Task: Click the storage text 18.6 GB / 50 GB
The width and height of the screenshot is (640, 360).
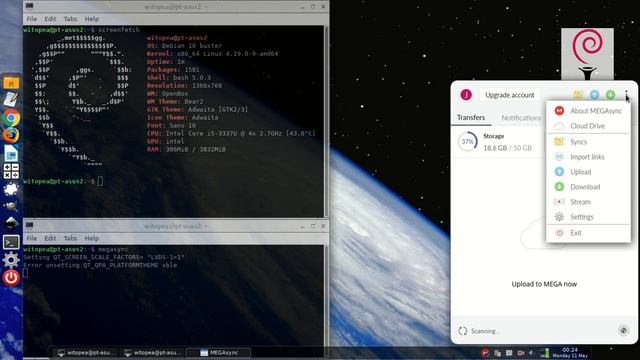Action: click(507, 148)
